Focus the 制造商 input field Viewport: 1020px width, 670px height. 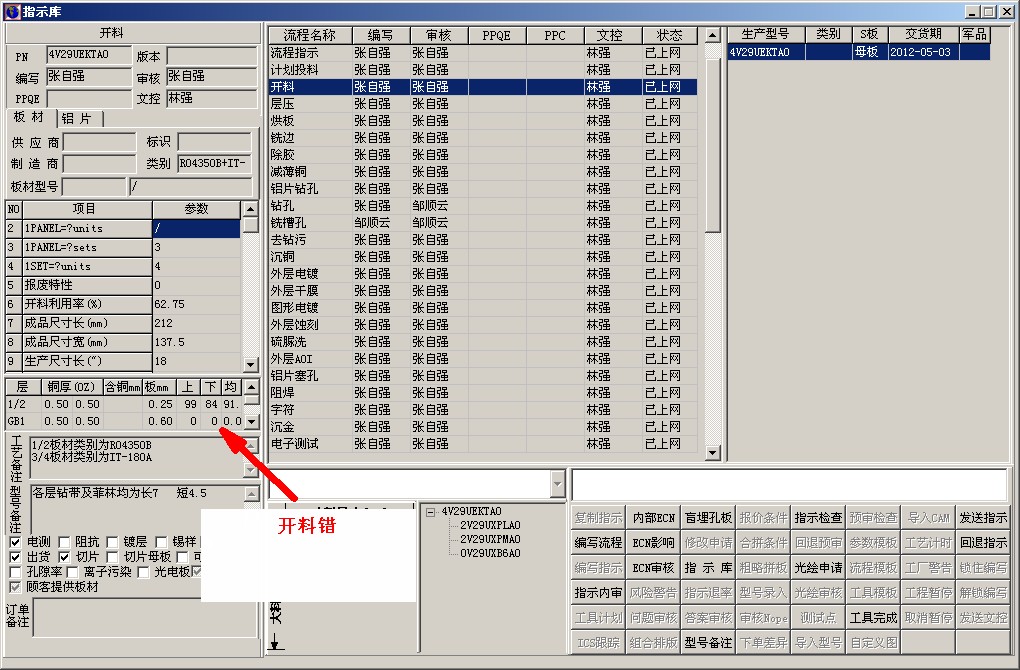tap(99, 163)
